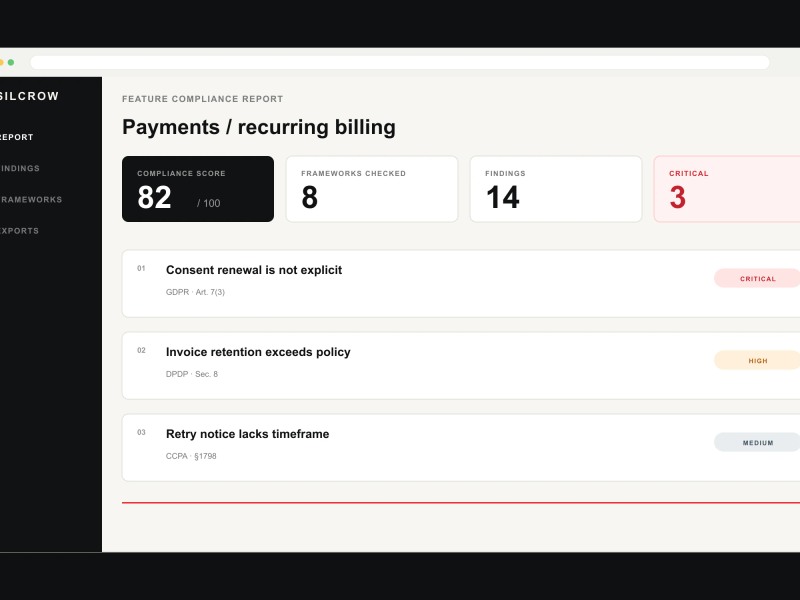
Task: Open the Compliance Score card
Action: 198,189
